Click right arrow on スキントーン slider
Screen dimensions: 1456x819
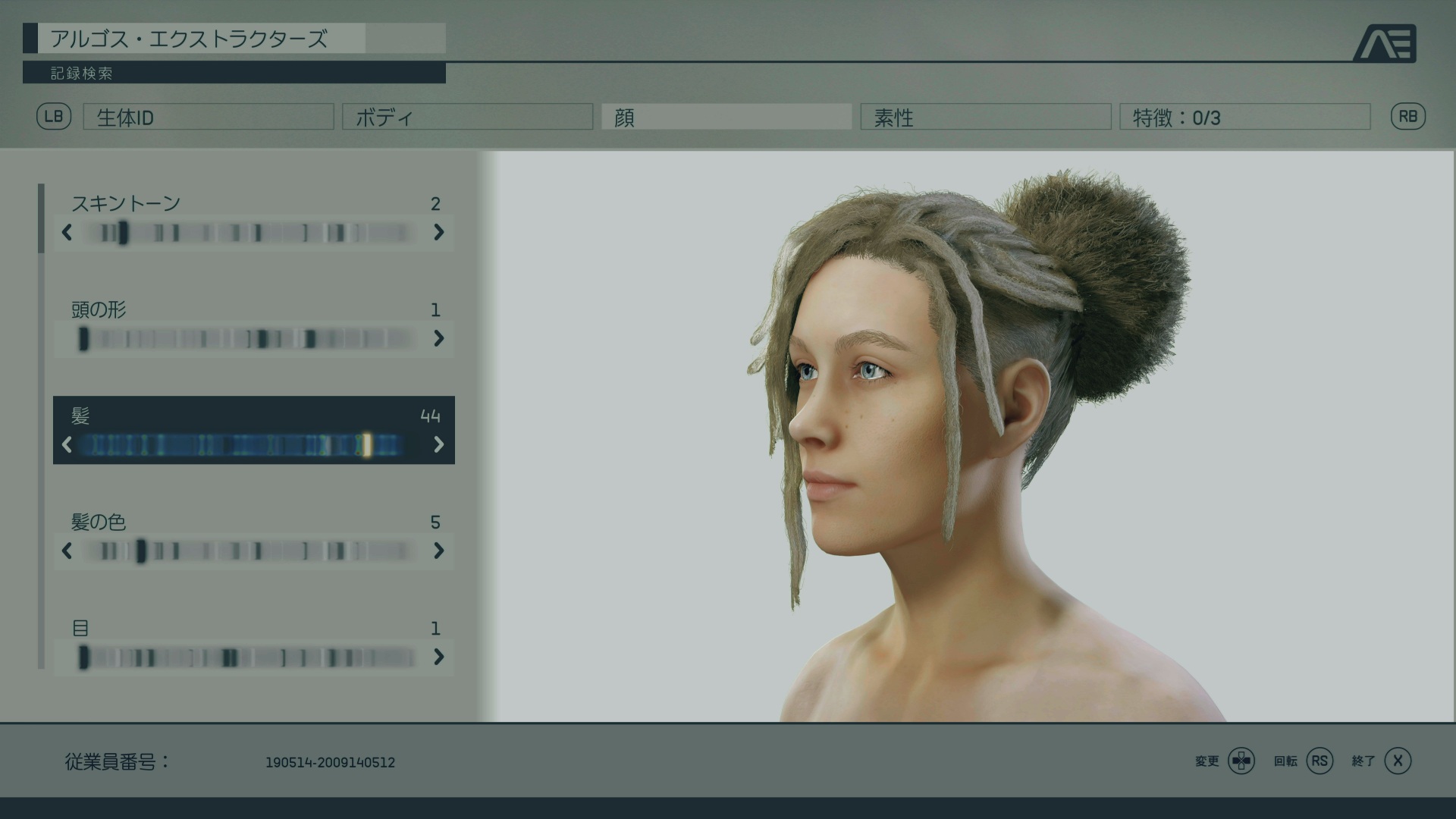click(x=438, y=232)
